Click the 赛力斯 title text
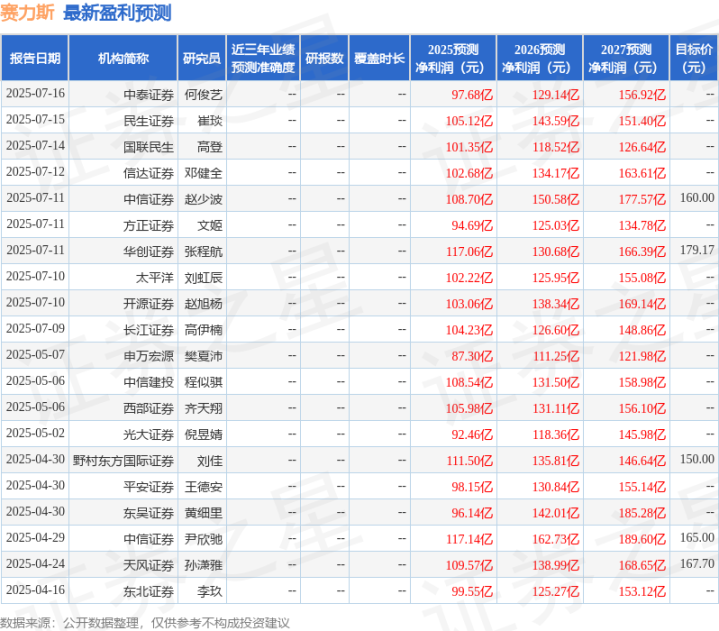719x631 pixels. coord(27,12)
